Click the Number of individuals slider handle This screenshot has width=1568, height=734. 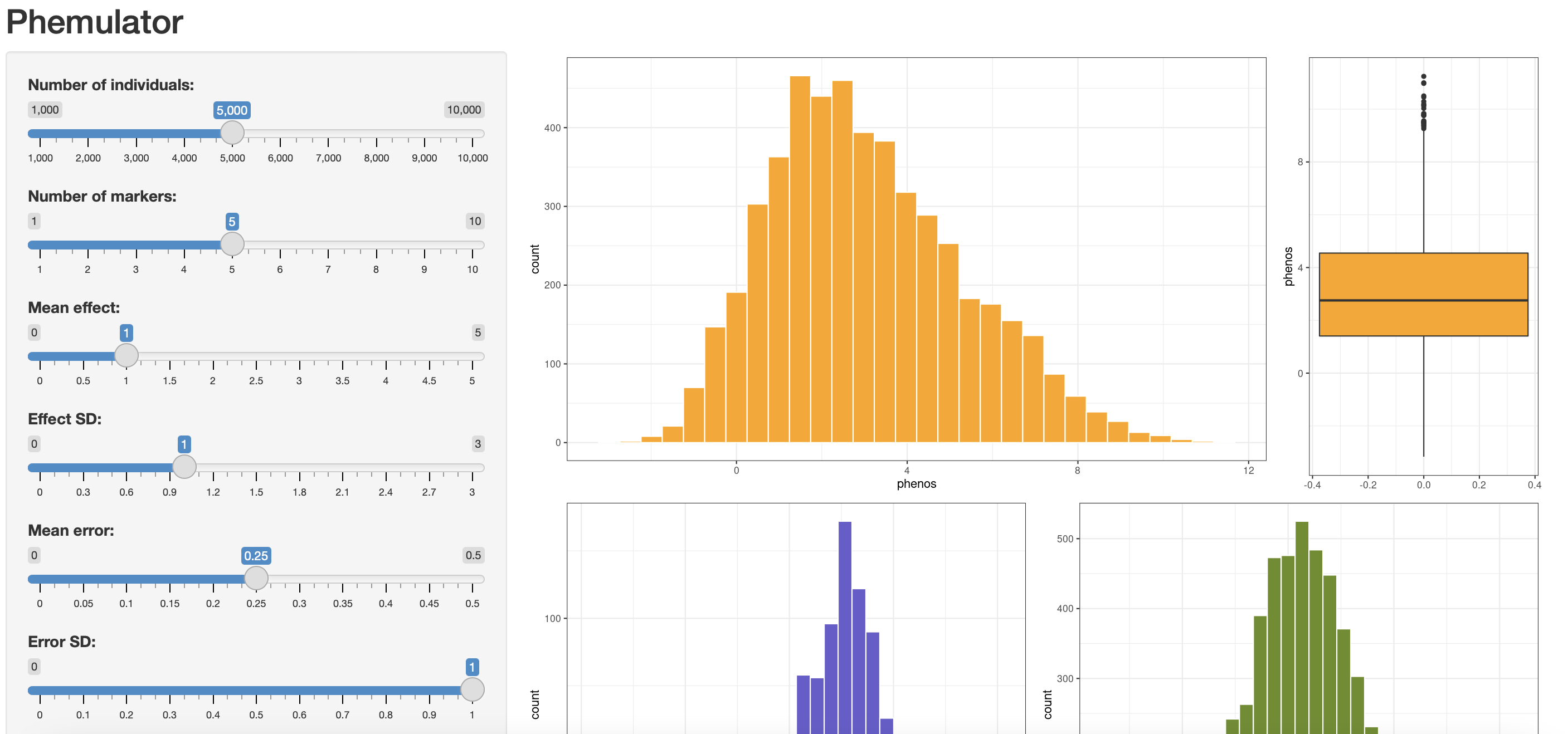[x=232, y=133]
